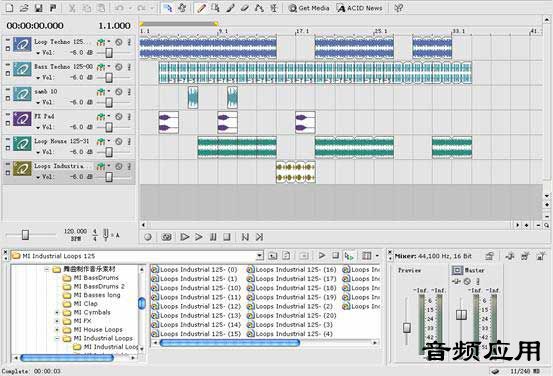Minimize the Loop Techno track height
This screenshot has height=376, width=553.
(x=8, y=40)
